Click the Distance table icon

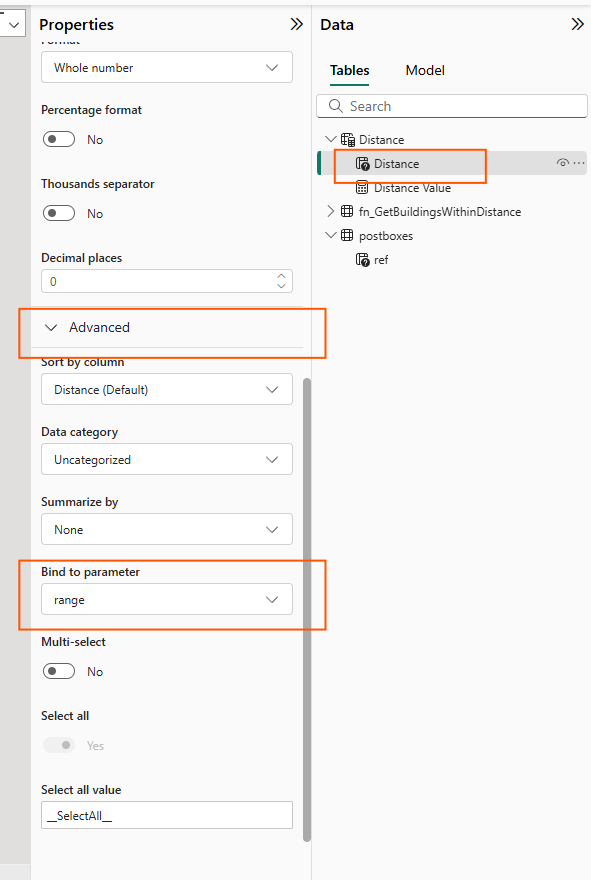click(347, 139)
